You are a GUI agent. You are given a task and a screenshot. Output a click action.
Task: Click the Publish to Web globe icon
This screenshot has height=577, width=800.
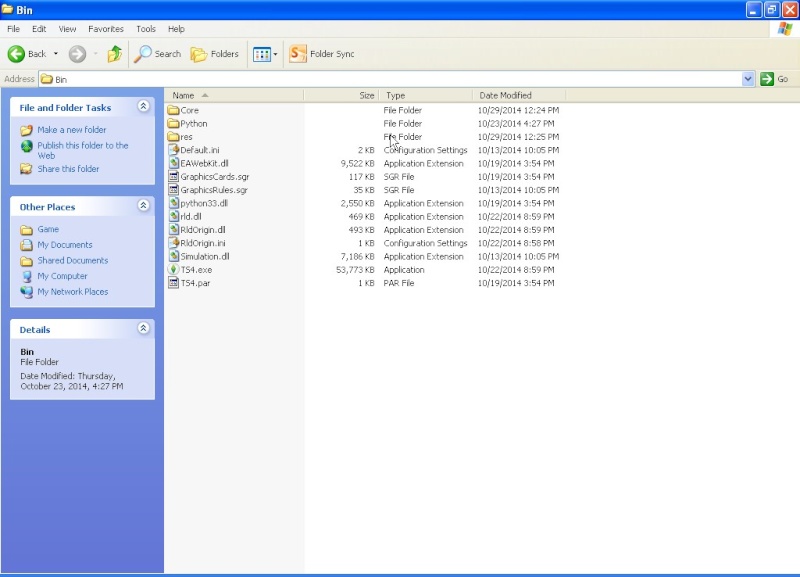click(x=27, y=146)
